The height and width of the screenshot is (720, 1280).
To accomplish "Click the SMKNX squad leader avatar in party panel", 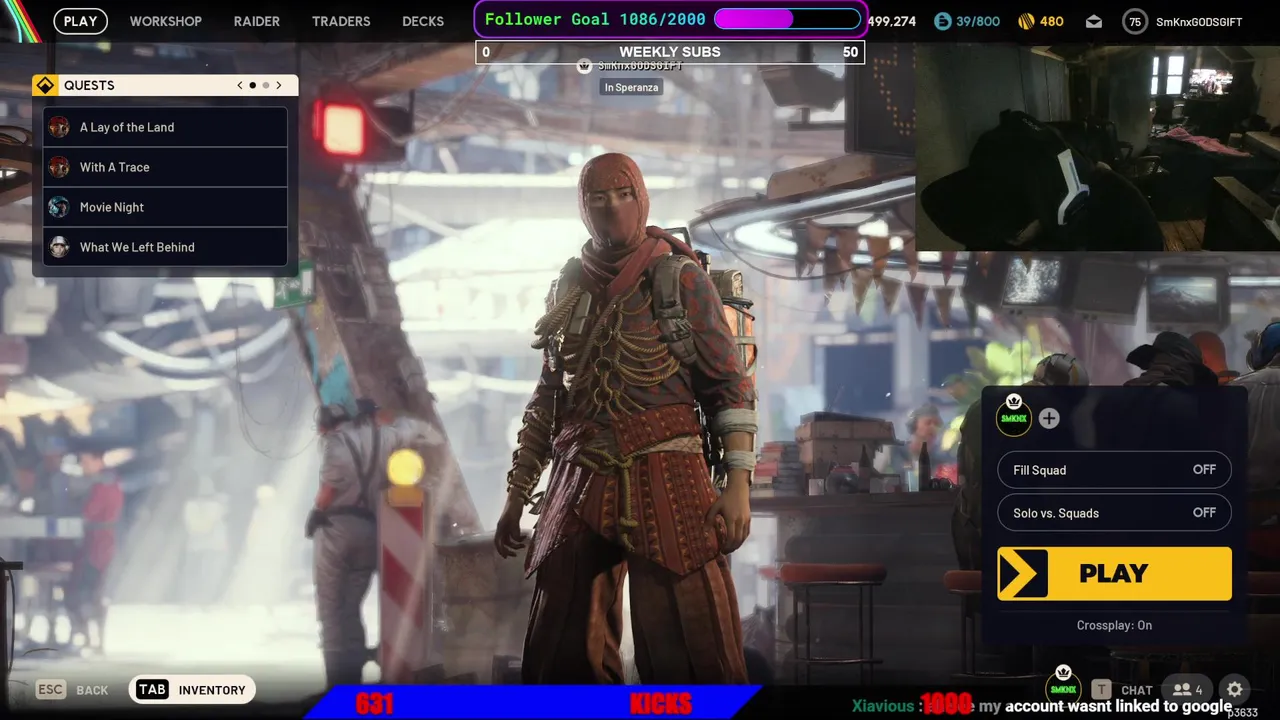I will coord(1014,417).
